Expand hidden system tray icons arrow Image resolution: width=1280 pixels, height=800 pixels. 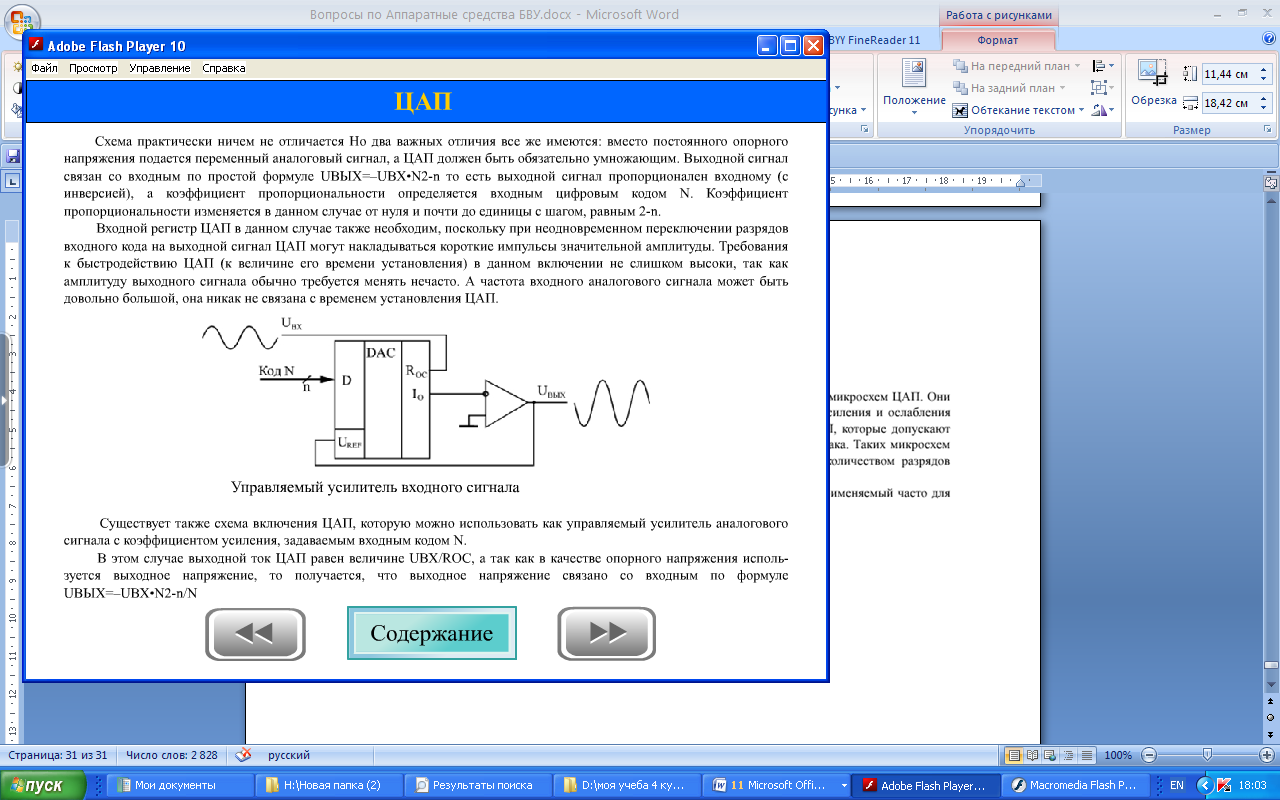1204,786
